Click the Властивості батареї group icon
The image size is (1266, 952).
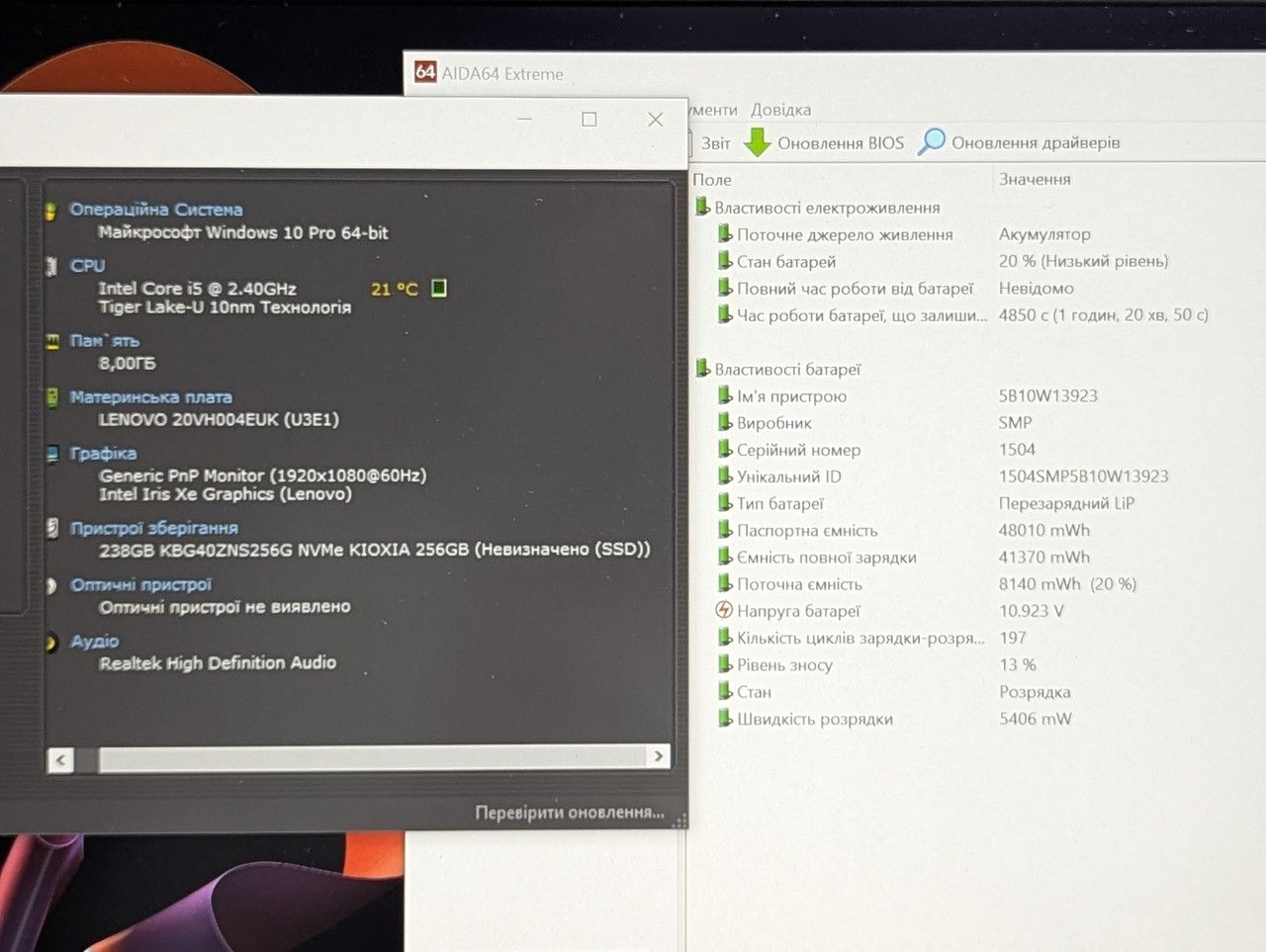click(x=702, y=369)
